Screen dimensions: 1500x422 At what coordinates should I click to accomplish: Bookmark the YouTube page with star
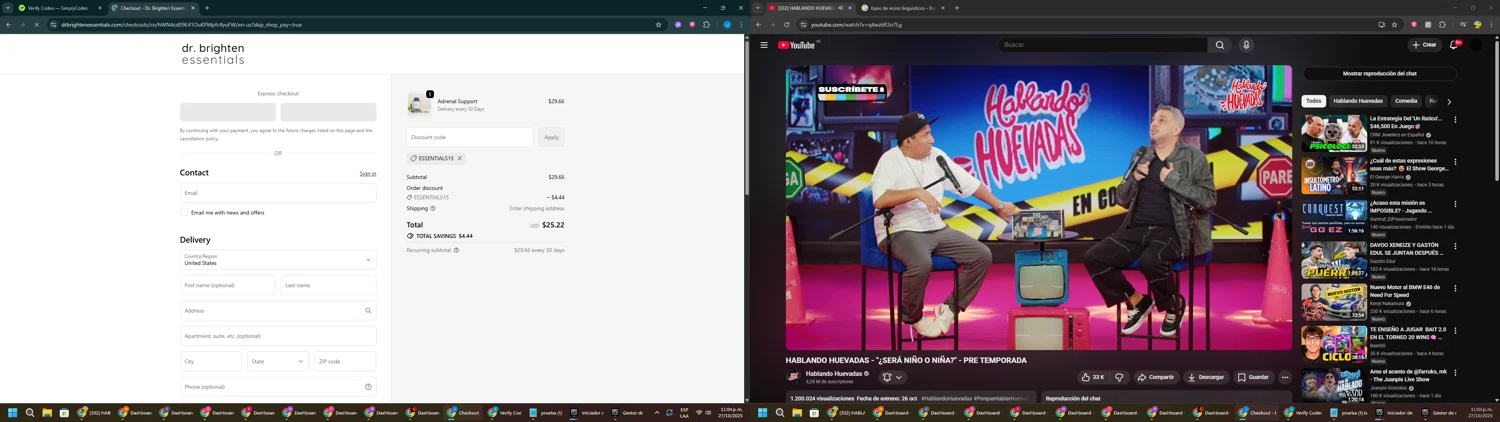point(1395,24)
